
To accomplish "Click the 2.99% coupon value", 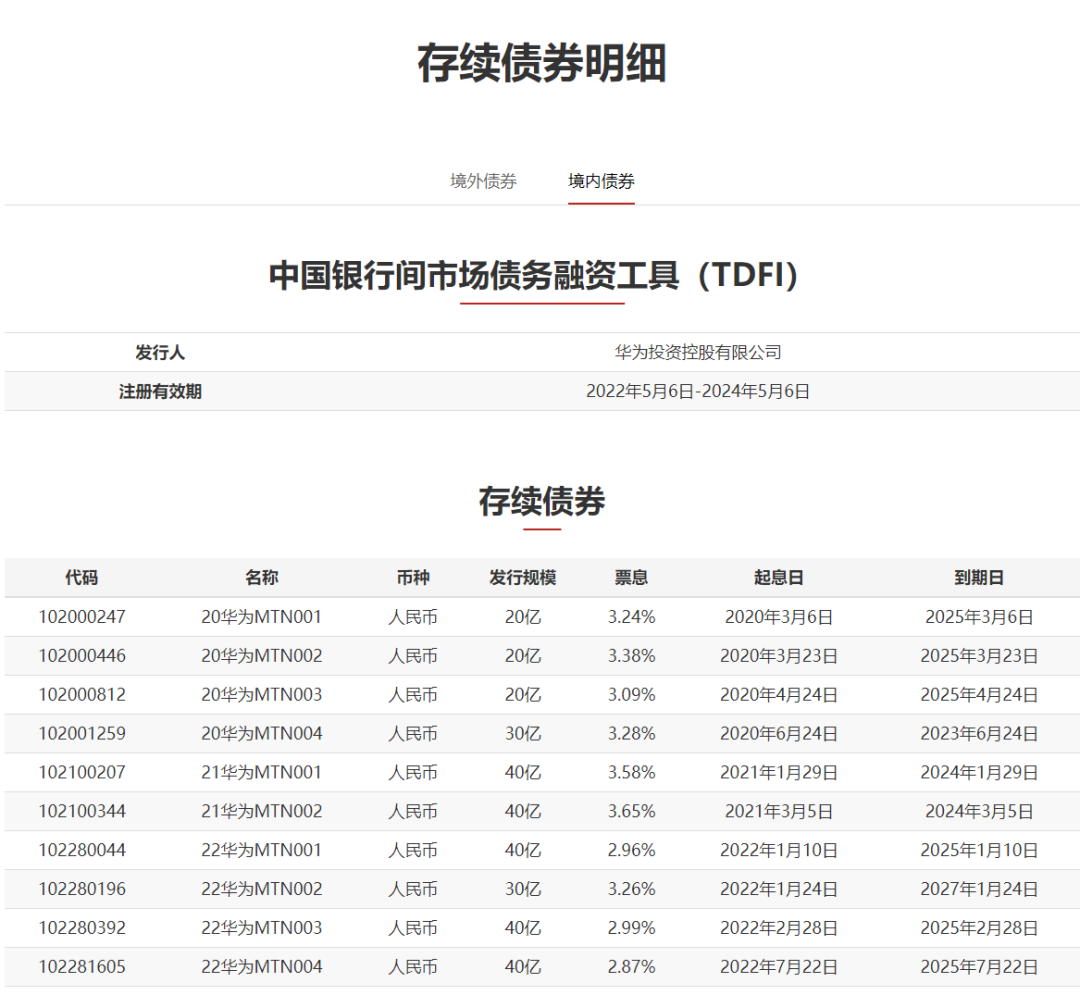I will (632, 928).
